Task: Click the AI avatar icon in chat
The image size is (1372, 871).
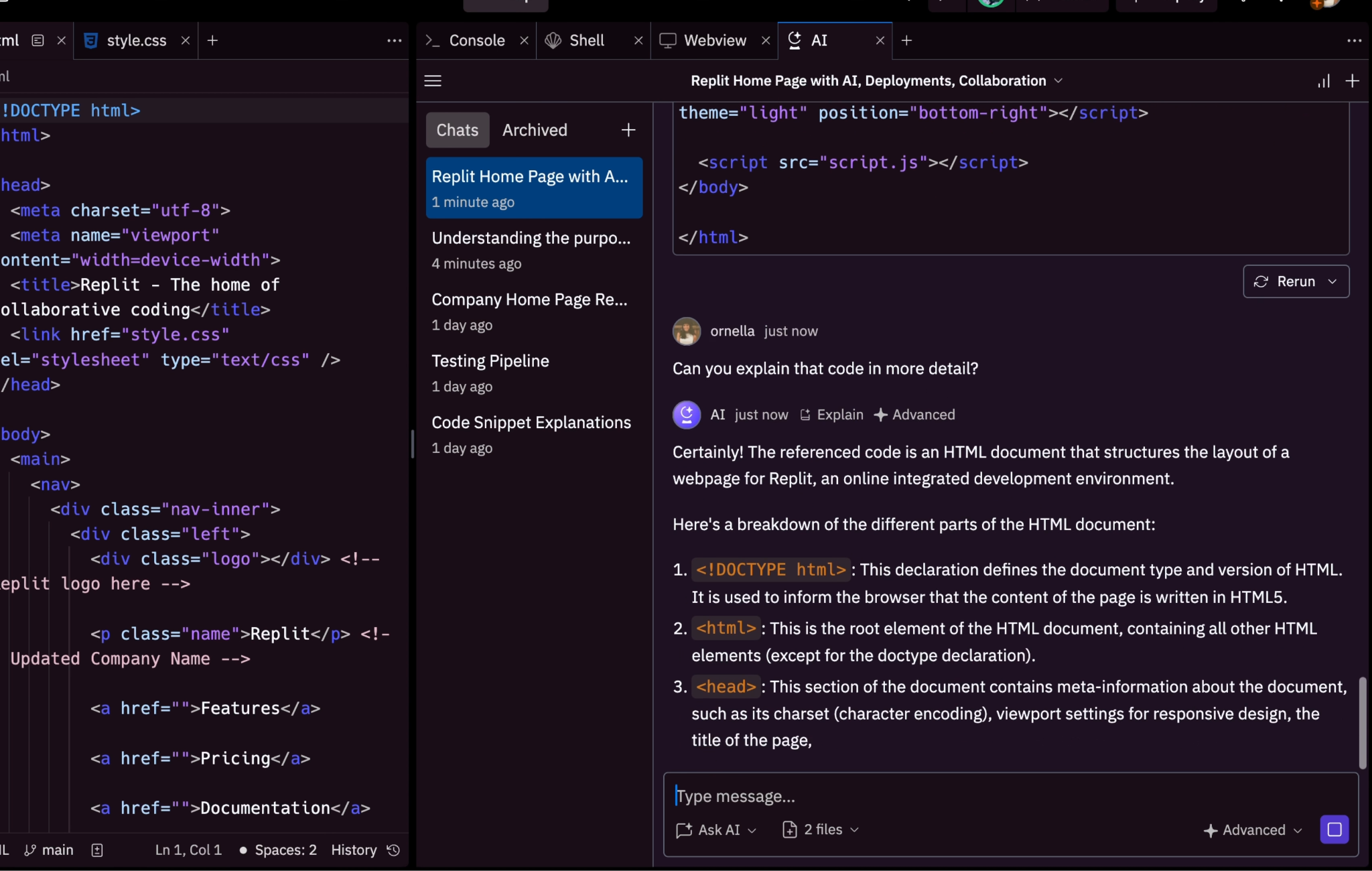Action: coord(687,415)
